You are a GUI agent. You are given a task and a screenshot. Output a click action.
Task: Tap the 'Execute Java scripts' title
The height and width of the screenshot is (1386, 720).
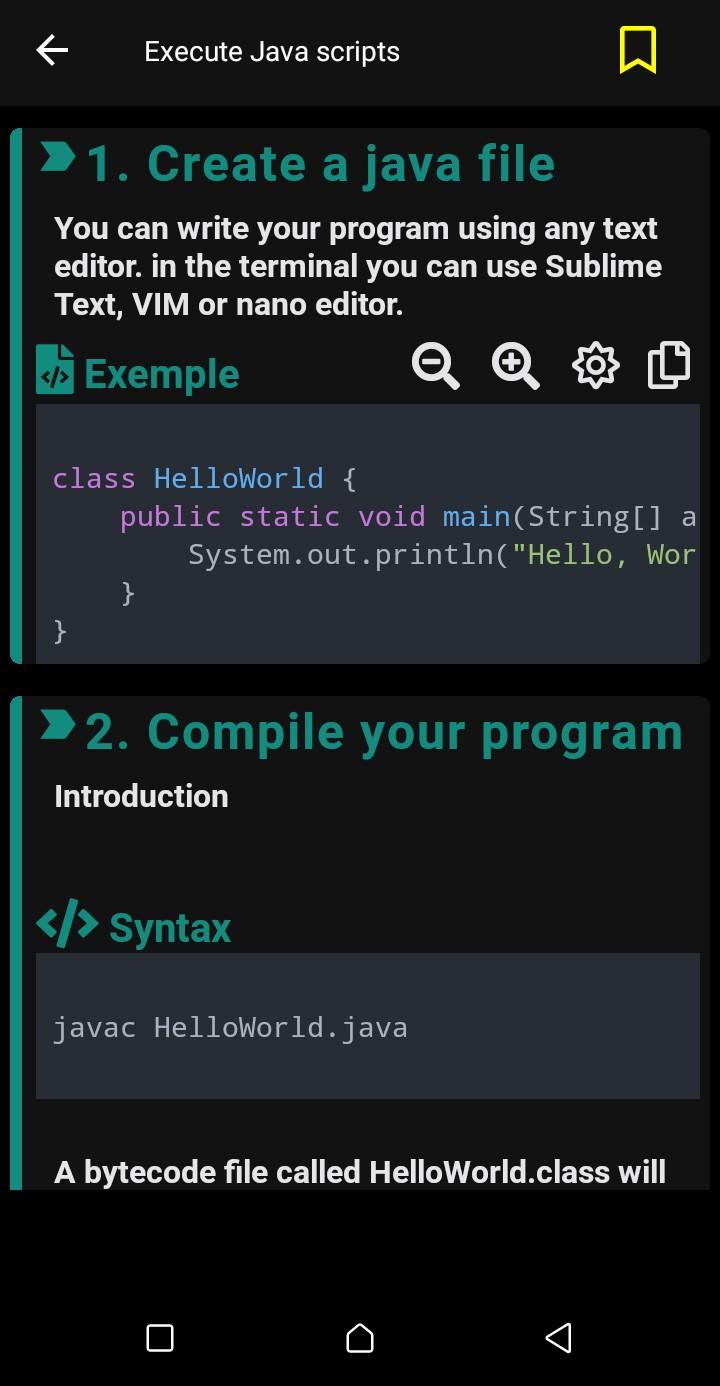coord(272,52)
